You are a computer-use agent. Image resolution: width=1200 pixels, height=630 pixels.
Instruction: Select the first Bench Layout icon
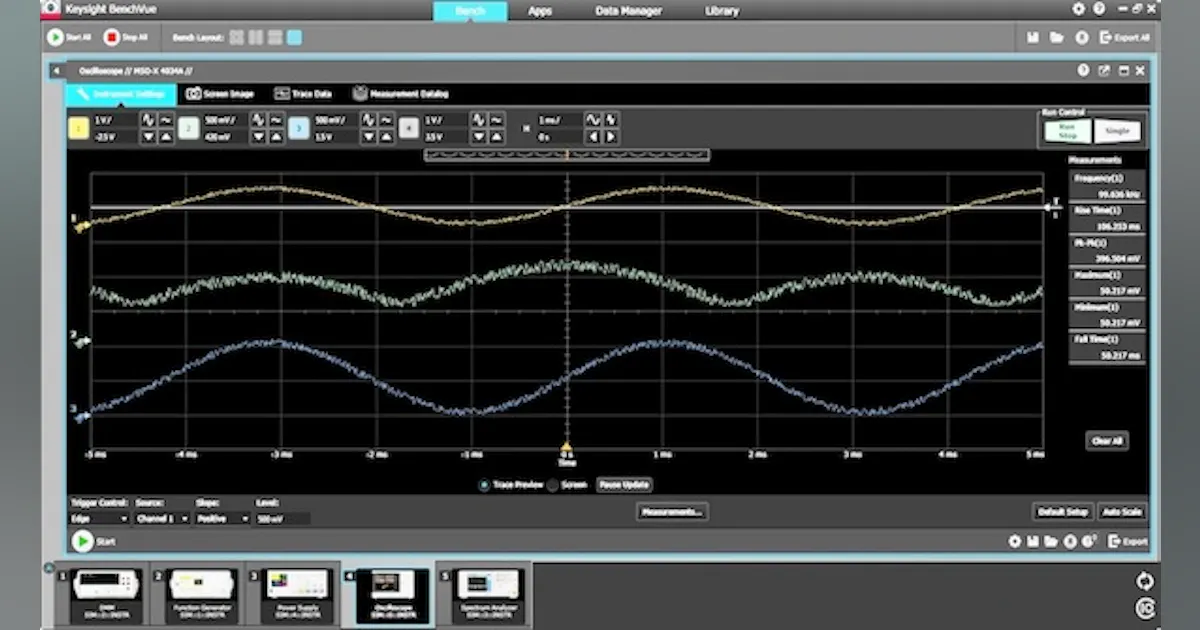[x=236, y=37]
